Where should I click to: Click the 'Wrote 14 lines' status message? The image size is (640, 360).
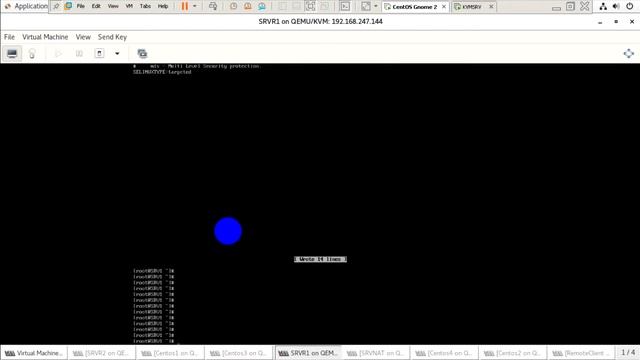point(320,259)
